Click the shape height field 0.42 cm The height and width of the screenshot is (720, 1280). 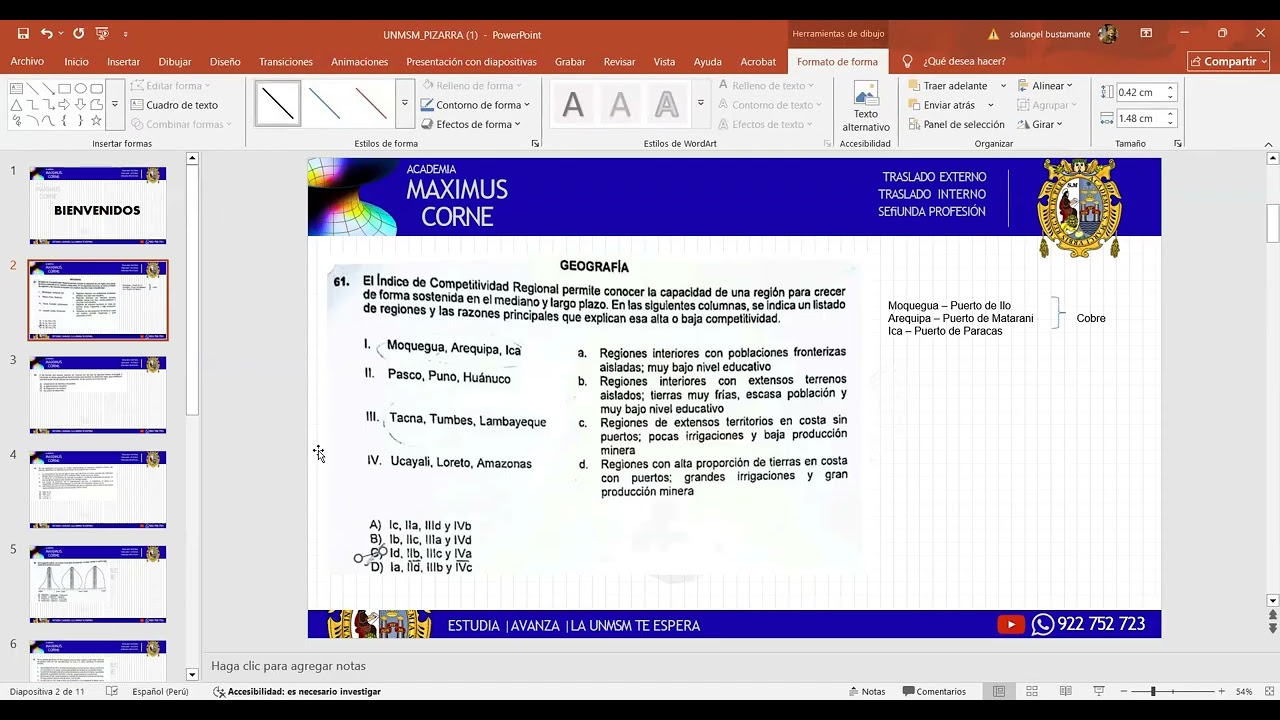tap(1138, 92)
